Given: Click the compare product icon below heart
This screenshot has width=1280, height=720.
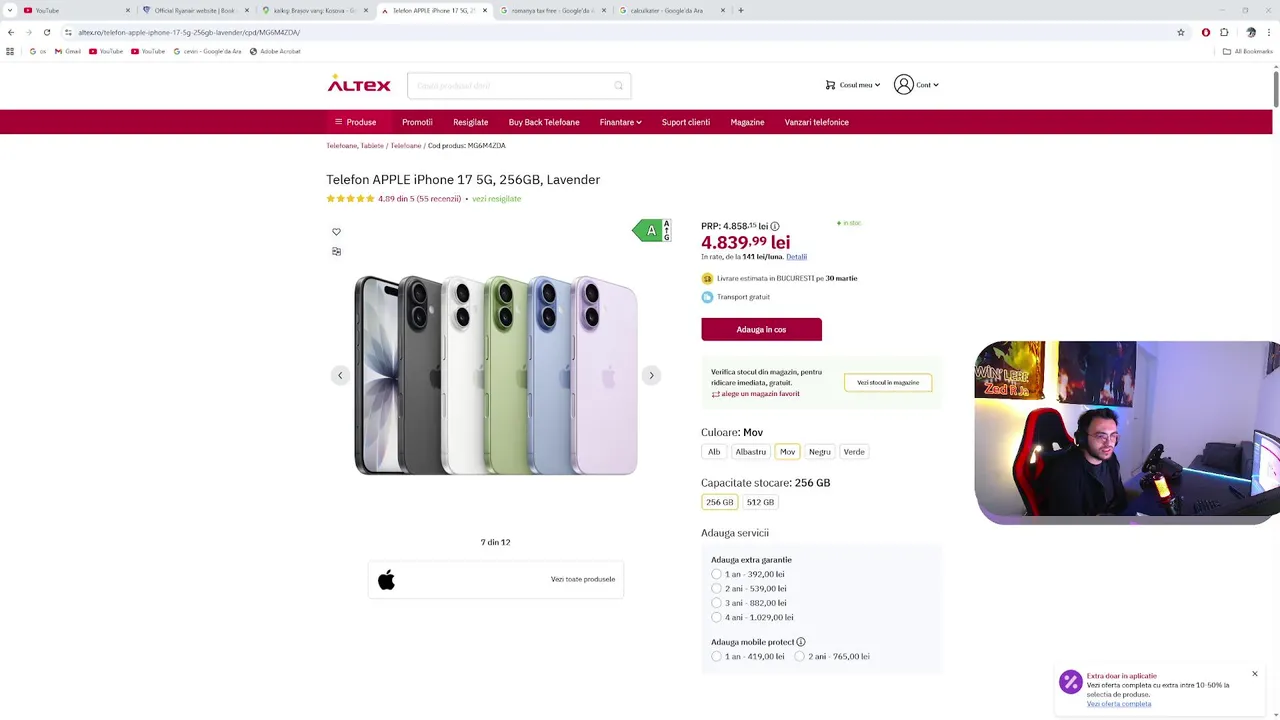Looking at the screenshot, I should (336, 251).
